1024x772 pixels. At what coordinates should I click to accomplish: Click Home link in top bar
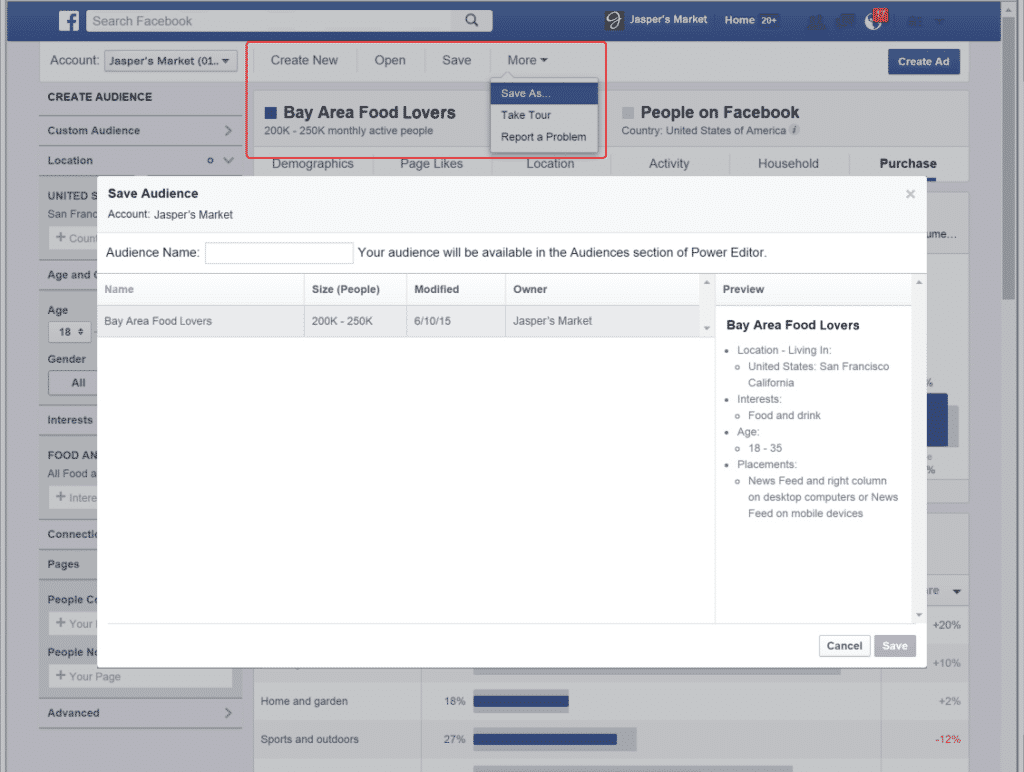(739, 20)
